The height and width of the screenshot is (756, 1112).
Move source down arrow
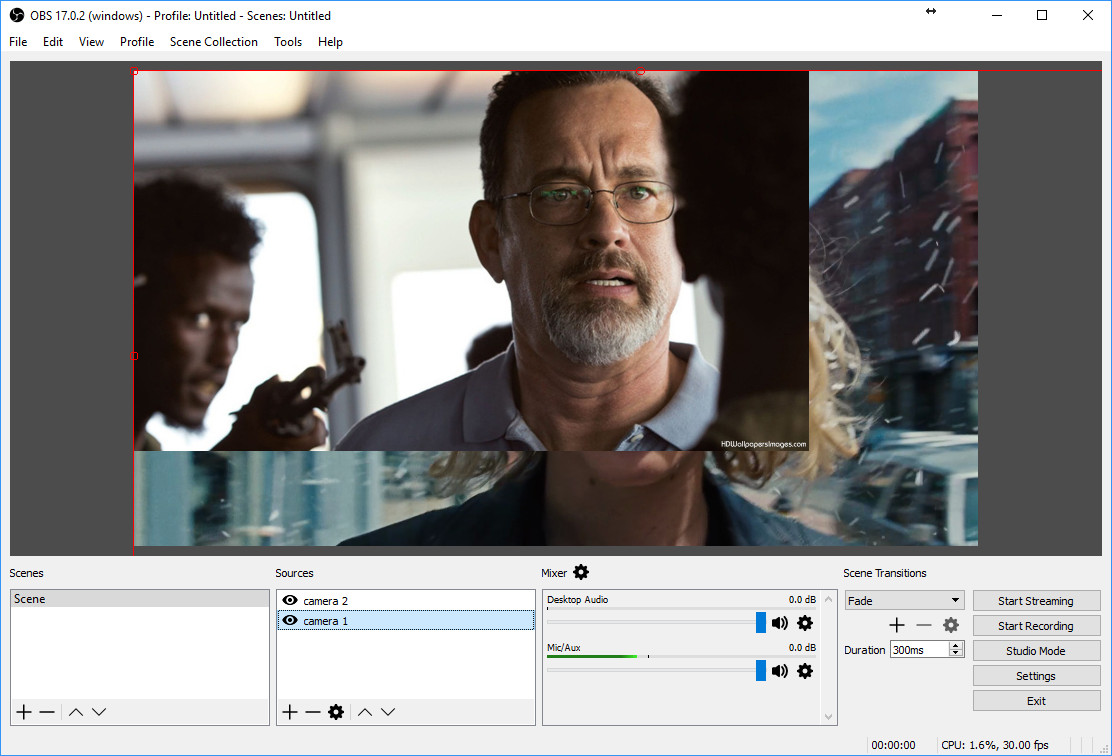(388, 712)
